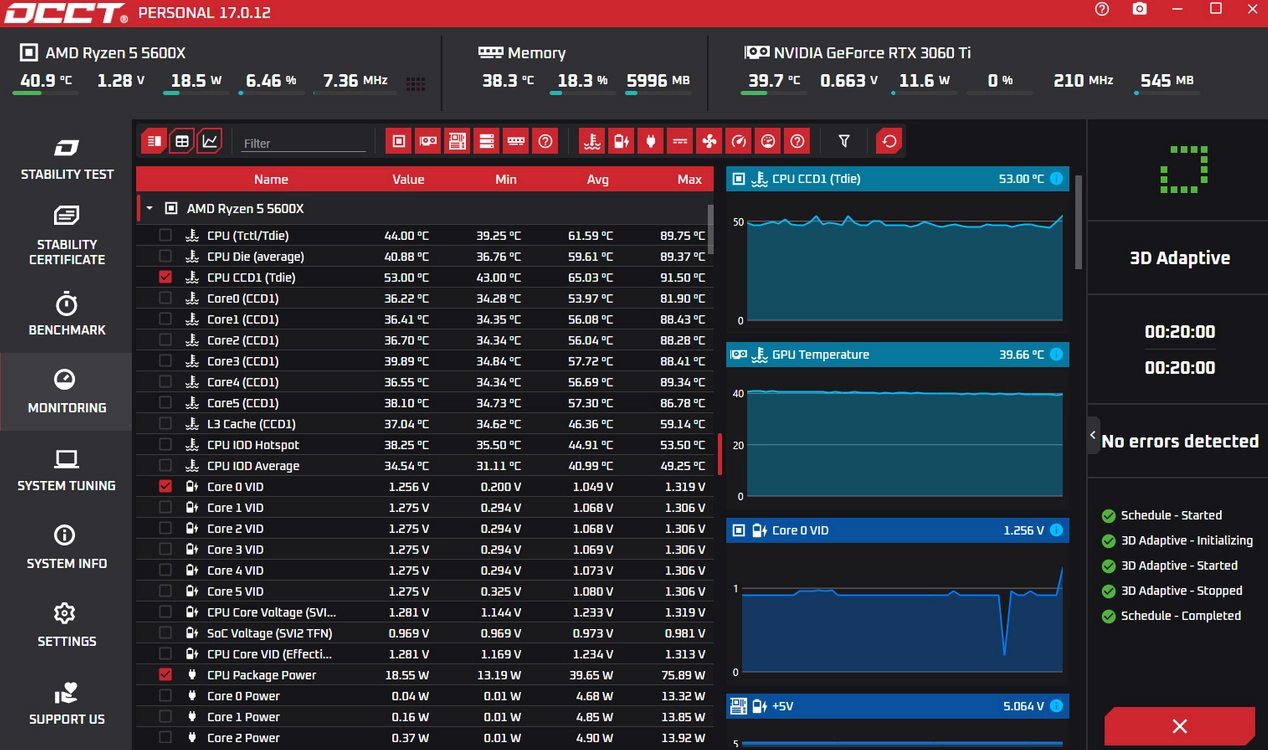Screen dimensions: 1268x750
Task: Open info for the +5V graph
Action: pos(1056,707)
